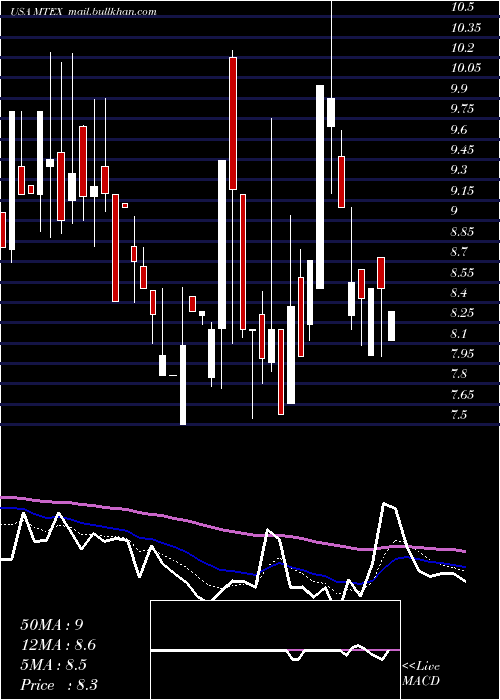
Task: Select the 7.5 price axis label
Action: tap(461, 415)
